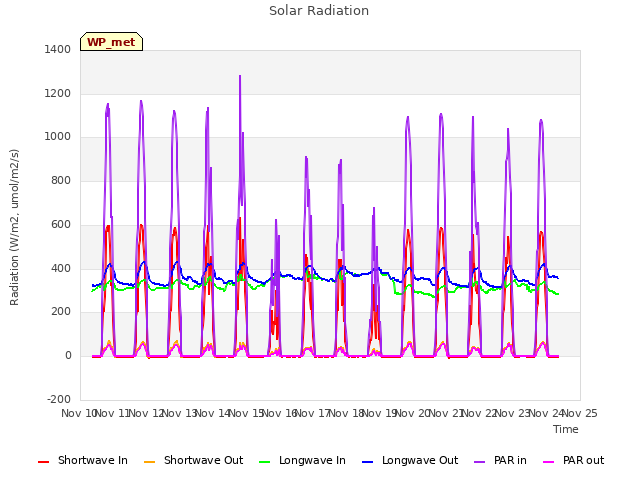Click the blue Longwave Out color marker
Screen dimensions: 640x480
point(368,462)
